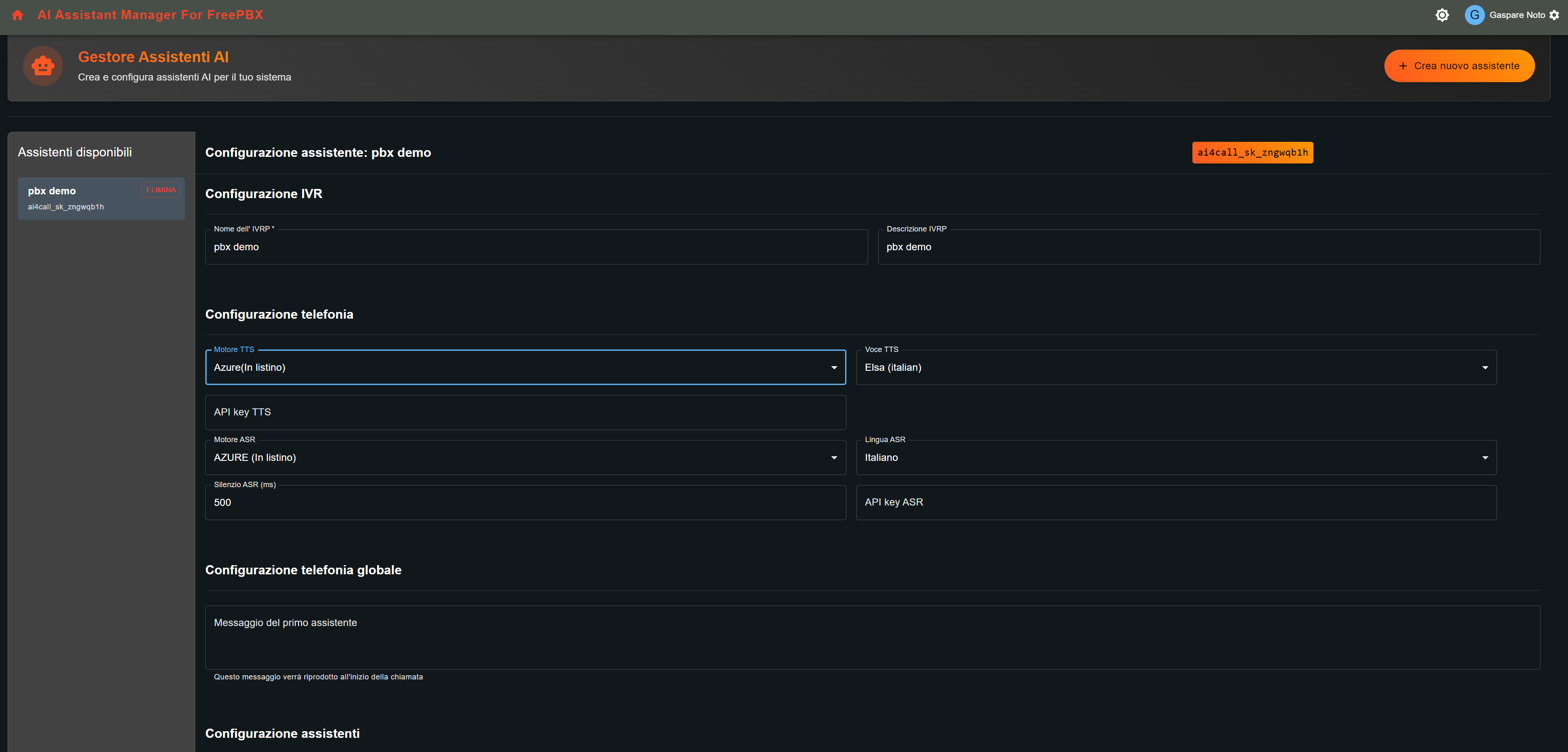Click Messaggio del primo assistente textarea
The height and width of the screenshot is (752, 1568).
coord(873,638)
